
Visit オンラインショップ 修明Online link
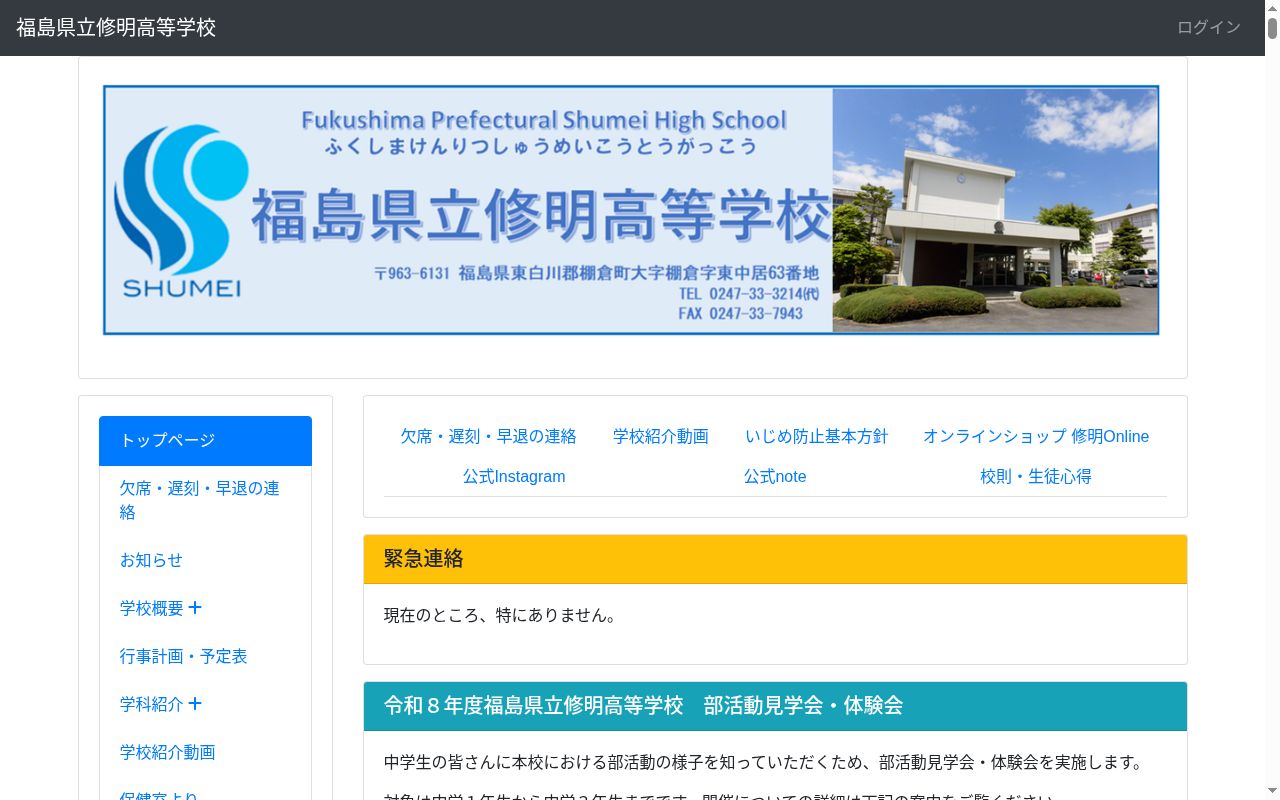click(x=1036, y=436)
